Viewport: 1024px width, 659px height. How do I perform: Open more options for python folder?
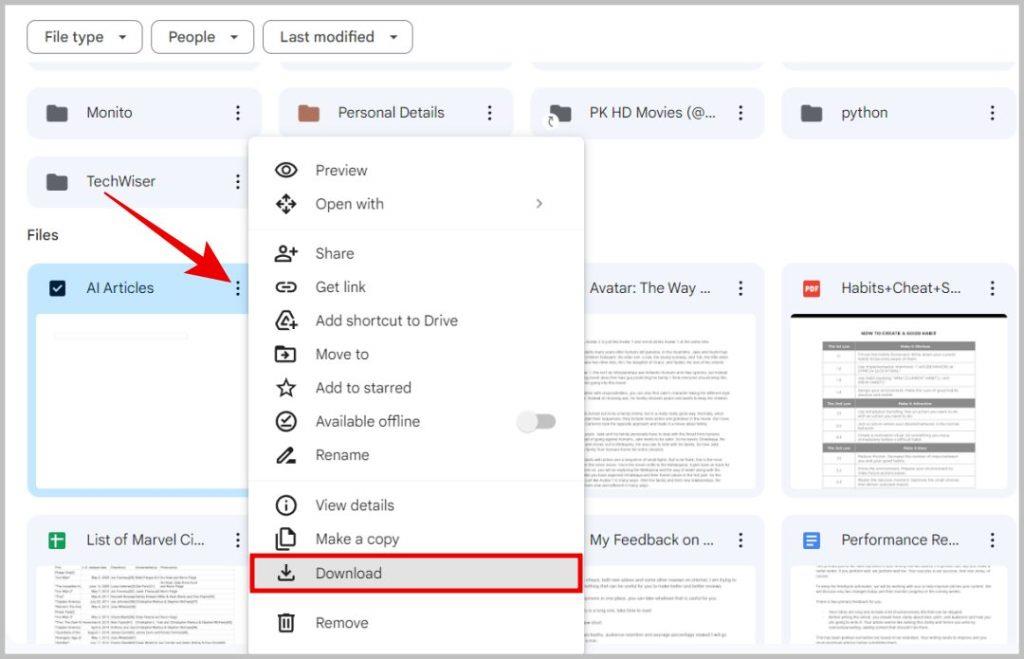click(992, 113)
